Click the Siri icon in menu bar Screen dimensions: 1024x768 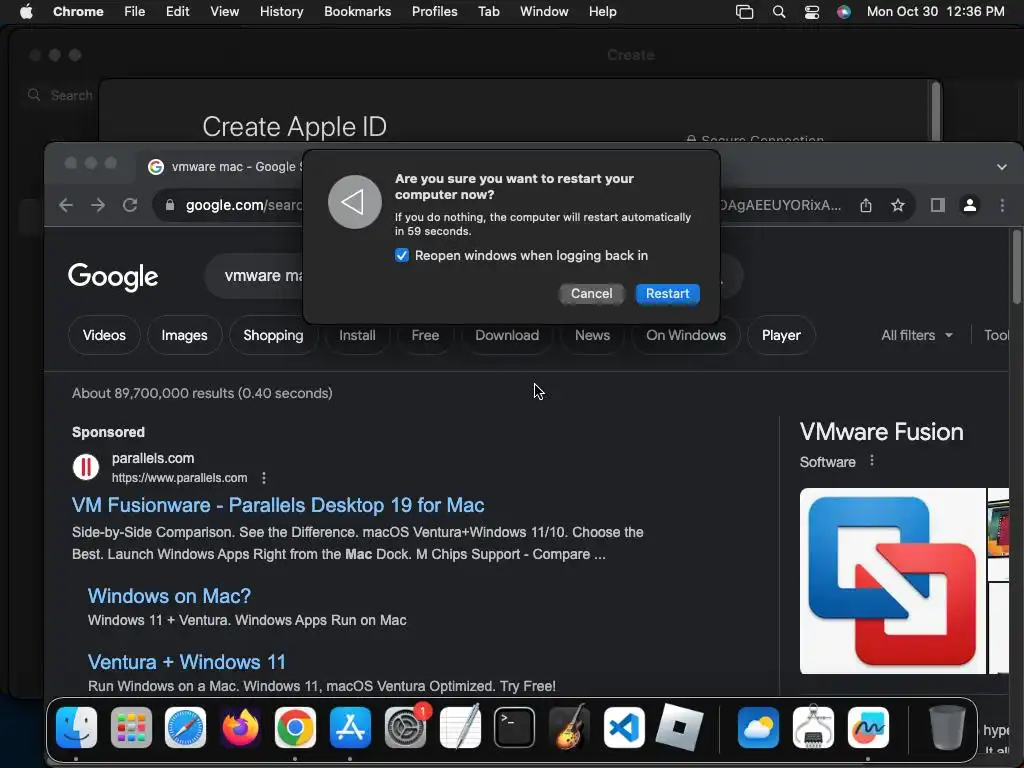pyautogui.click(x=844, y=12)
